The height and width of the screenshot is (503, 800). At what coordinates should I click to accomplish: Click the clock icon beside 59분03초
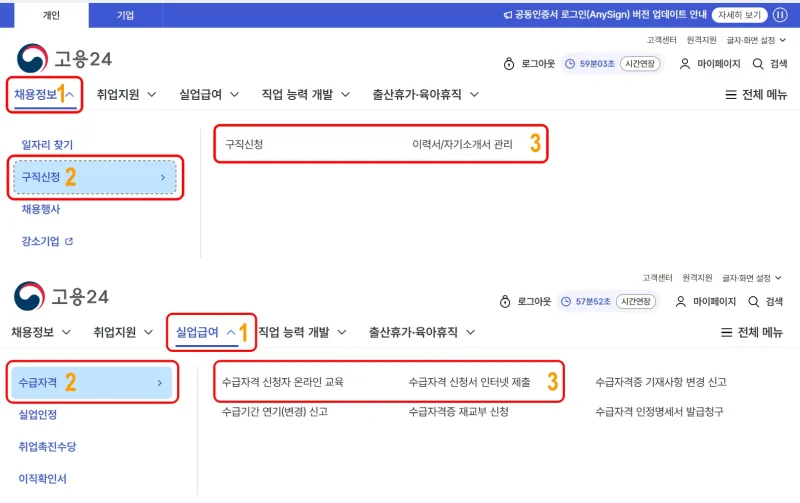coord(570,64)
